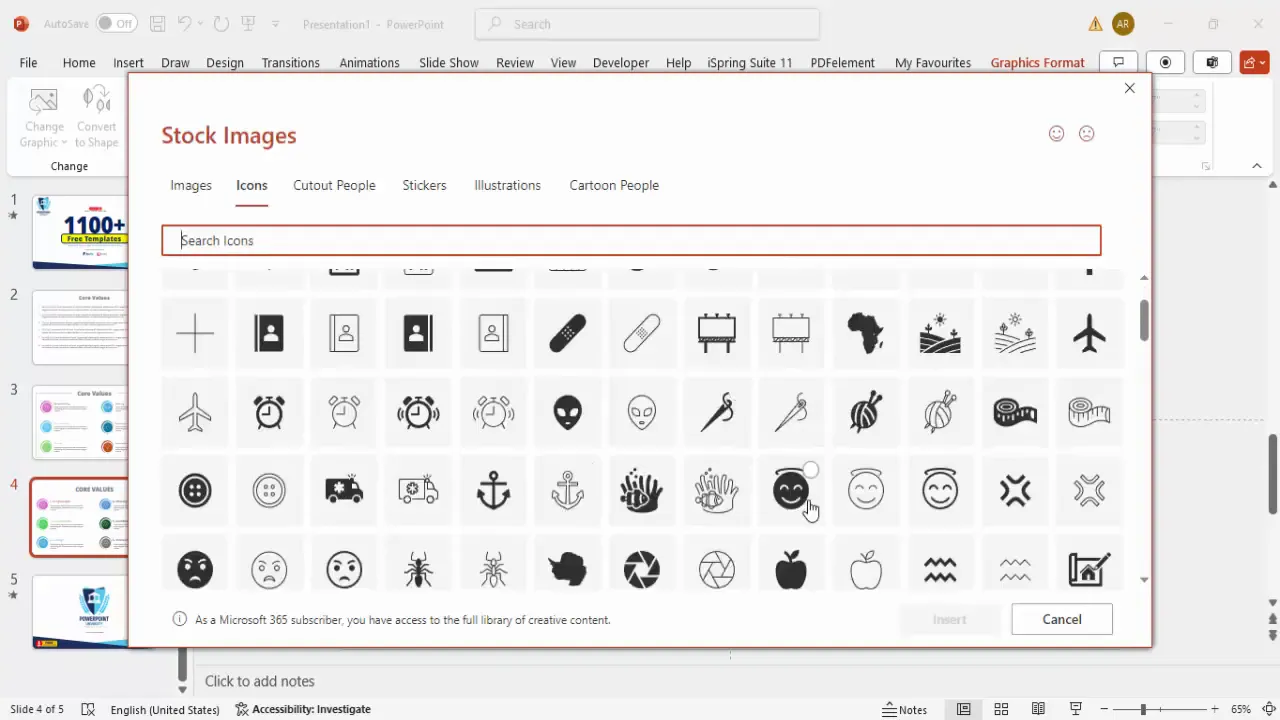Switch to Reading View
This screenshot has height=720, width=1280.
click(x=1038, y=709)
